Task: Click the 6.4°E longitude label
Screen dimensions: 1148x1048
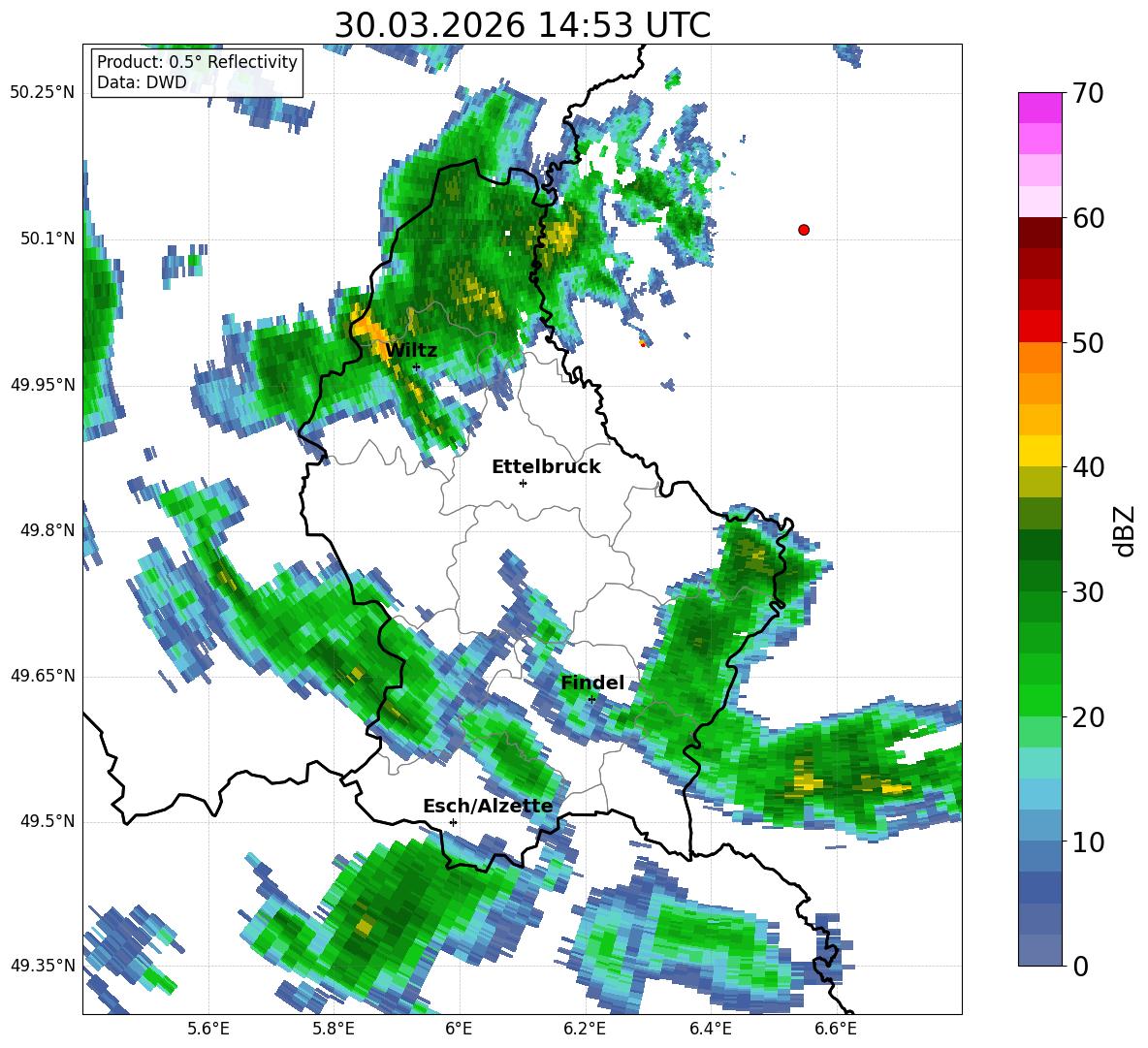Action: click(x=710, y=1029)
